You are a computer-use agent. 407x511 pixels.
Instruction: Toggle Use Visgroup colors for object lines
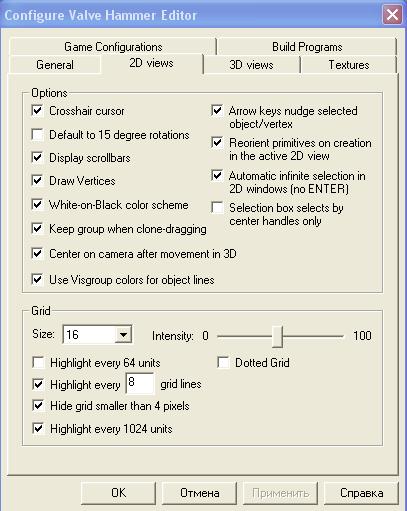(x=37, y=279)
